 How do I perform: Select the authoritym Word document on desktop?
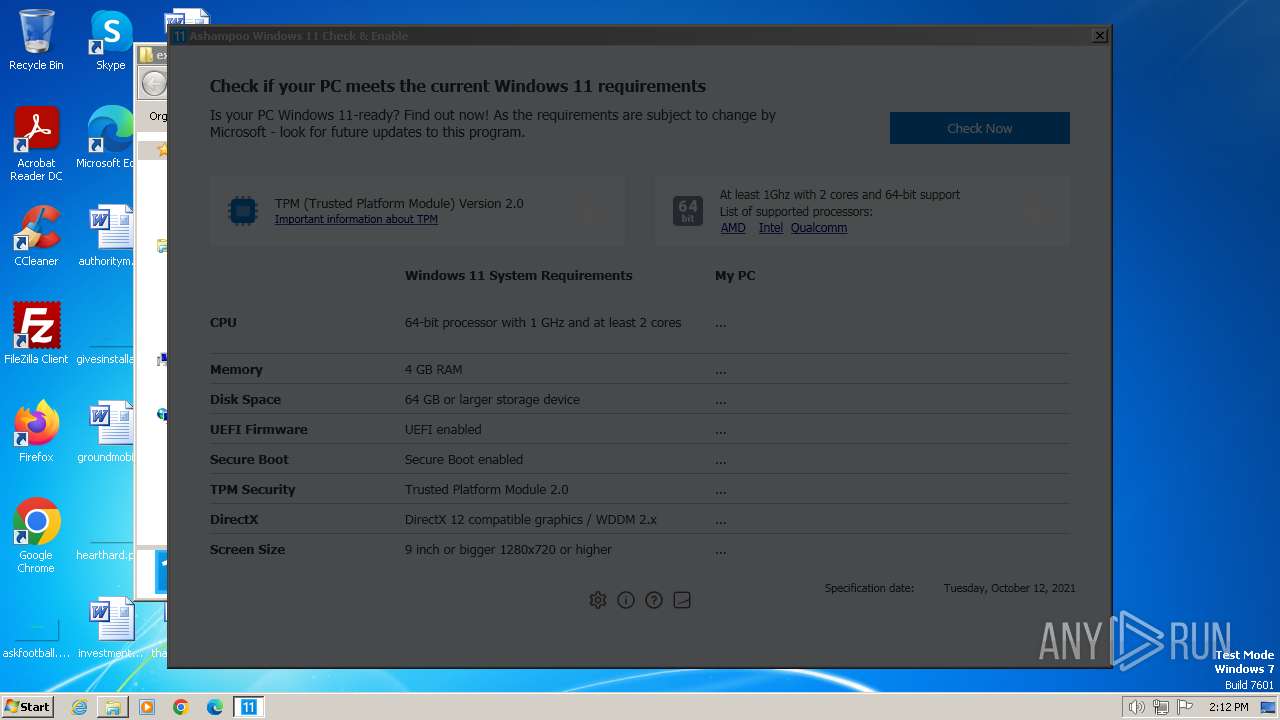click(108, 236)
